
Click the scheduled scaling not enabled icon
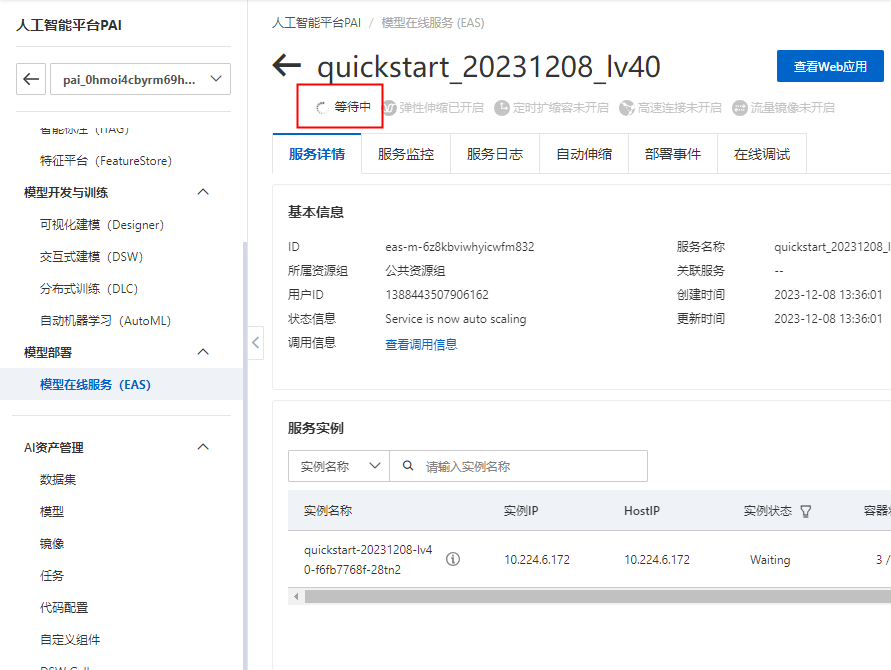tap(502, 107)
